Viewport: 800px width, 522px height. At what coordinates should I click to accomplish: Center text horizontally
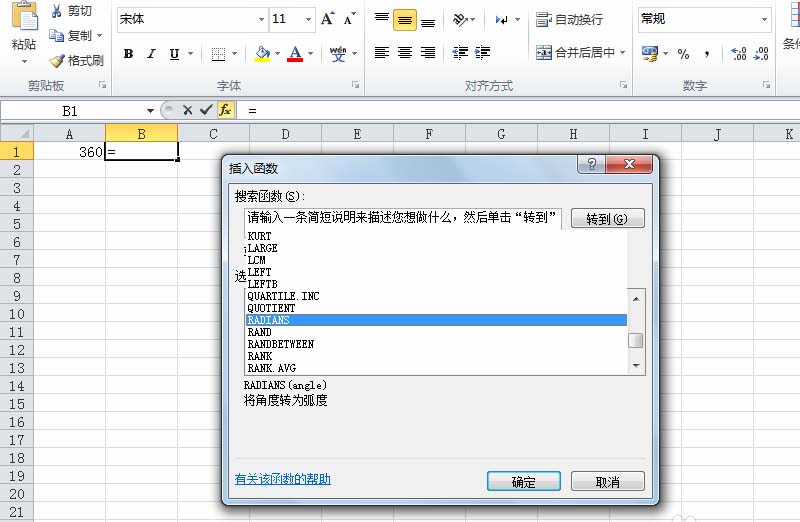point(405,52)
